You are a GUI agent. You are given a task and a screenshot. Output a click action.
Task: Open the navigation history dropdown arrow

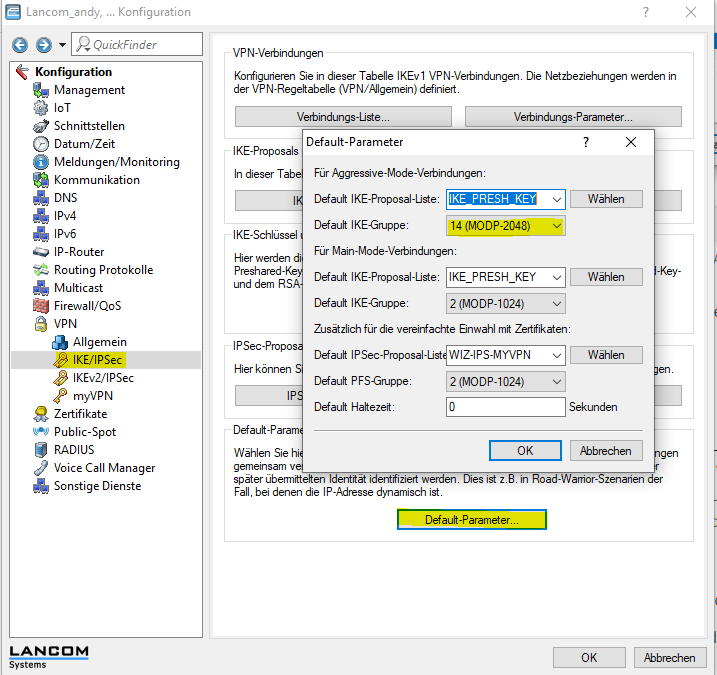click(x=62, y=45)
